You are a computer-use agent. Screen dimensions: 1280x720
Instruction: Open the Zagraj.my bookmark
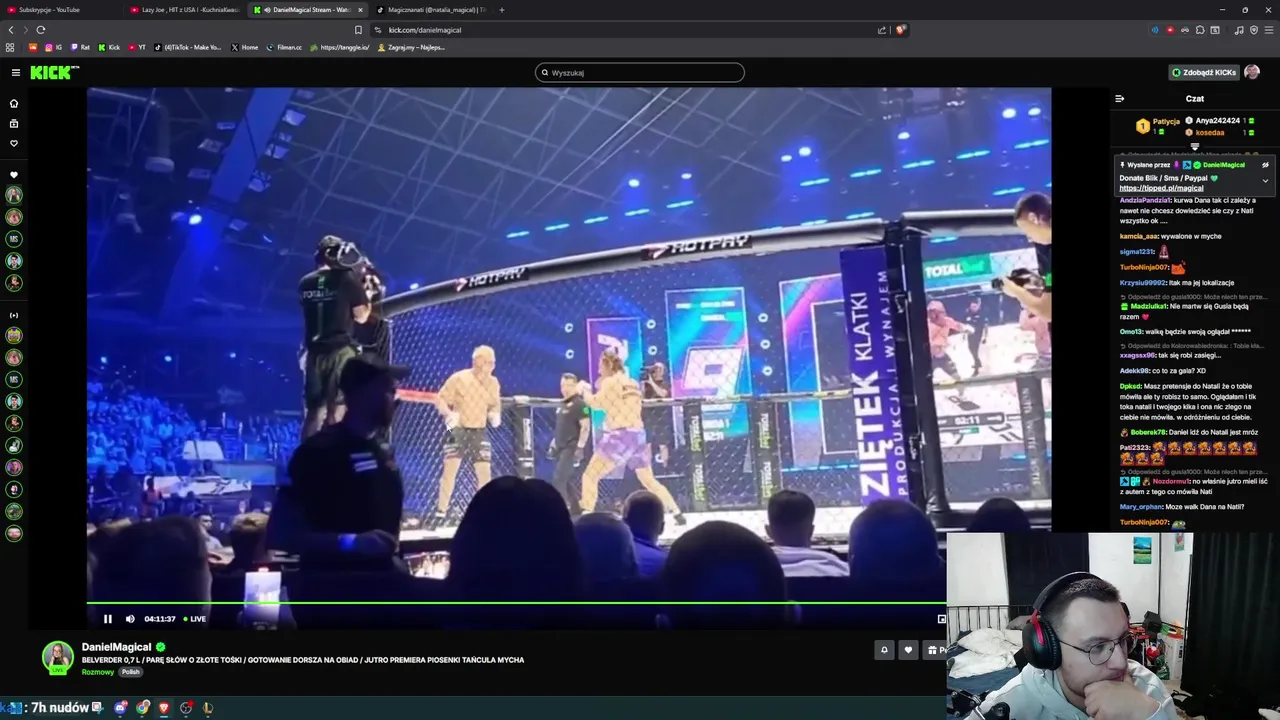411,47
